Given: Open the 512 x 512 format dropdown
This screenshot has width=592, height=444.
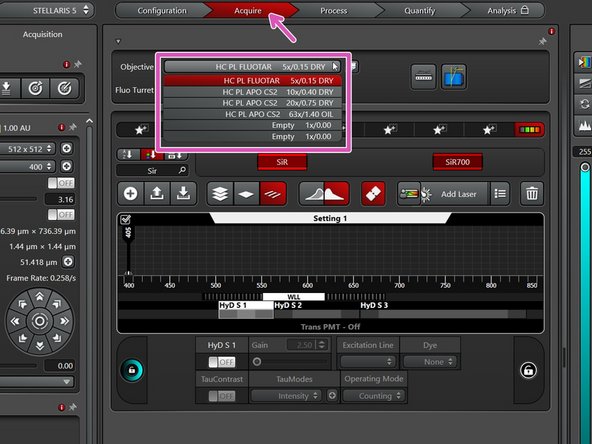Looking at the screenshot, I should pyautogui.click(x=27, y=149).
